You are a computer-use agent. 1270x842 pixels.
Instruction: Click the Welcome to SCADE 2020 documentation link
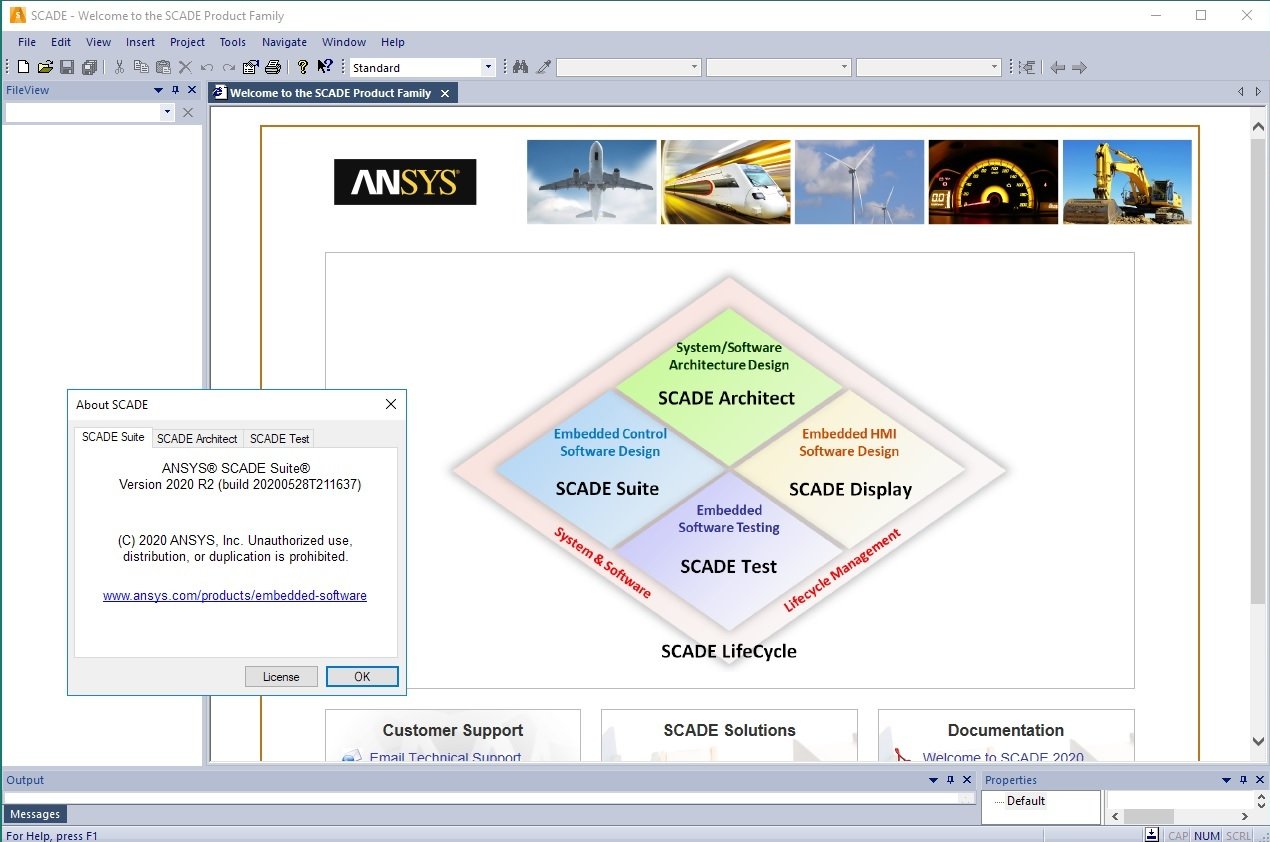(1003, 757)
